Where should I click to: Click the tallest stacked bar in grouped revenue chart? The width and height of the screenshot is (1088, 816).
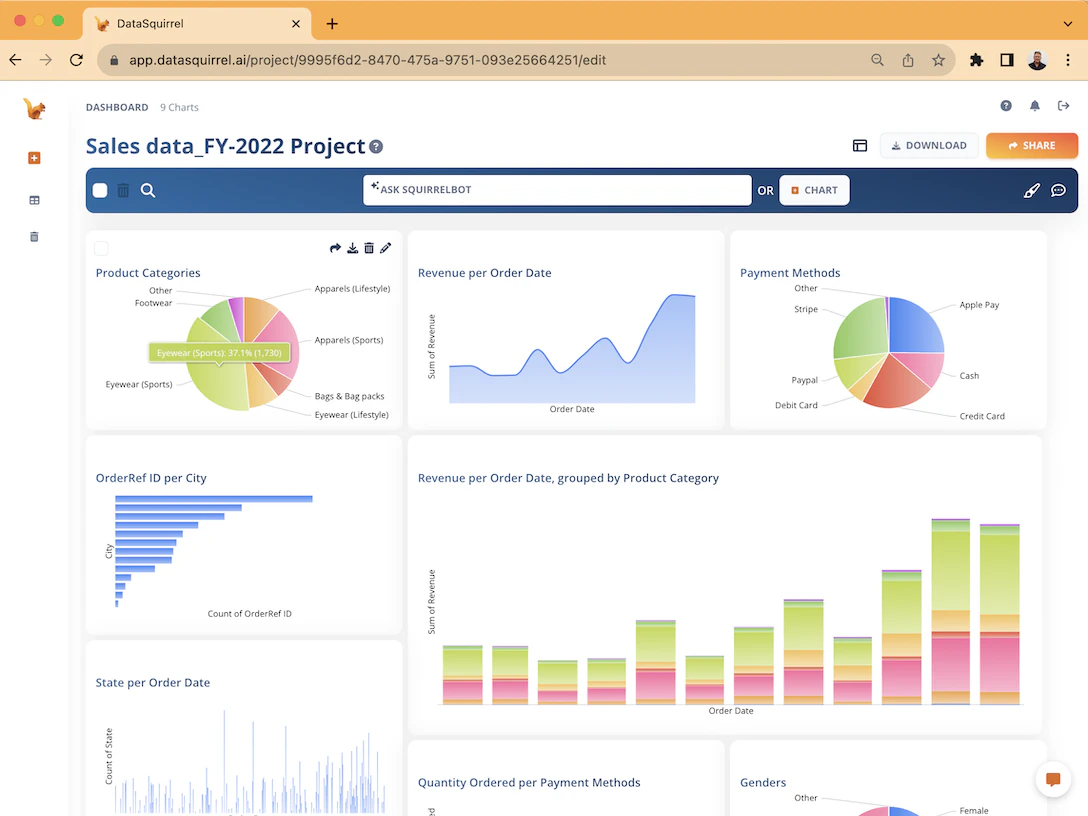pos(951,611)
